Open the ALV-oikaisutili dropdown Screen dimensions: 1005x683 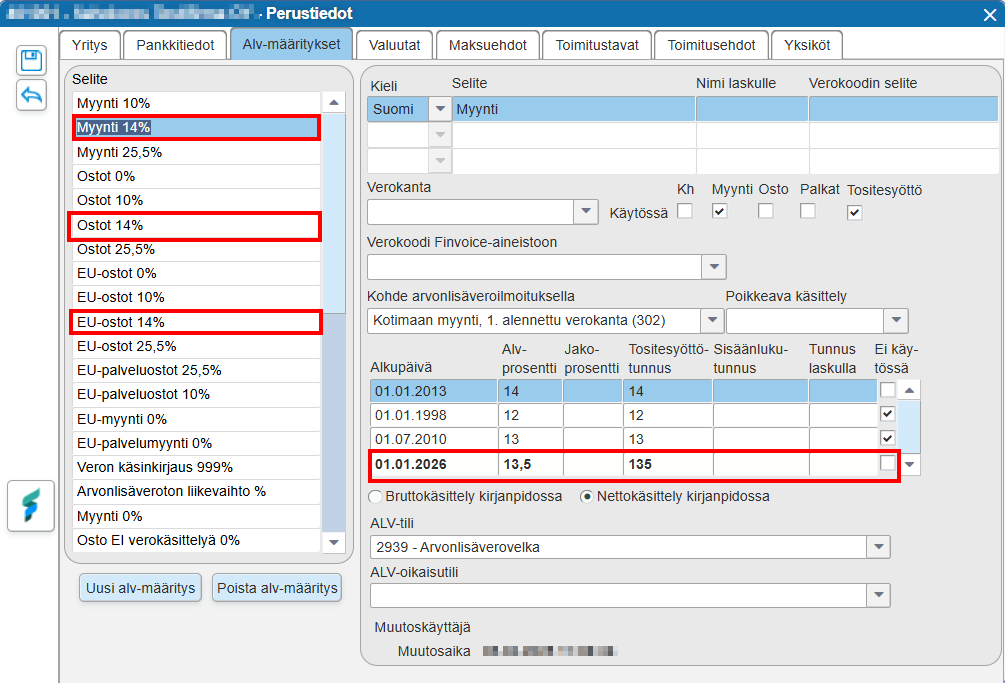pyautogui.click(x=878, y=595)
